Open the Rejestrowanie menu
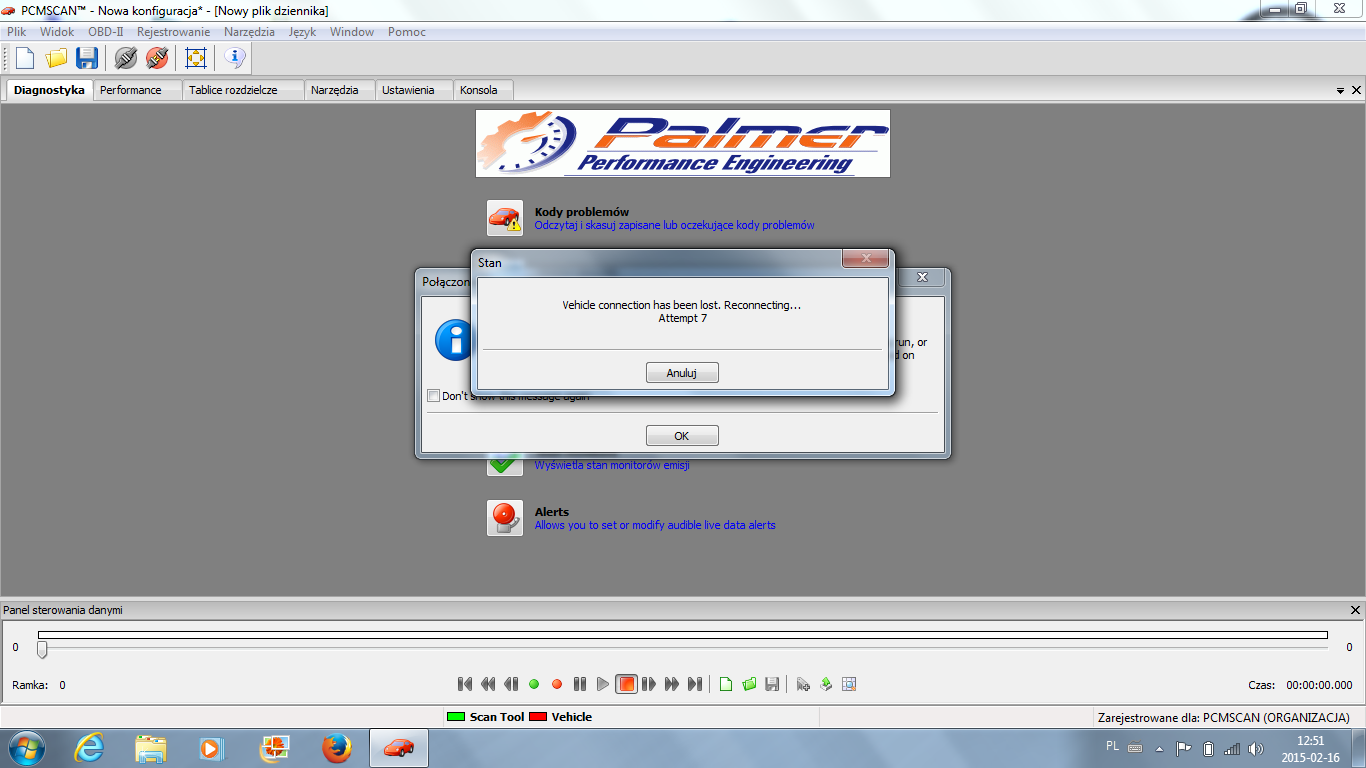 tap(174, 32)
